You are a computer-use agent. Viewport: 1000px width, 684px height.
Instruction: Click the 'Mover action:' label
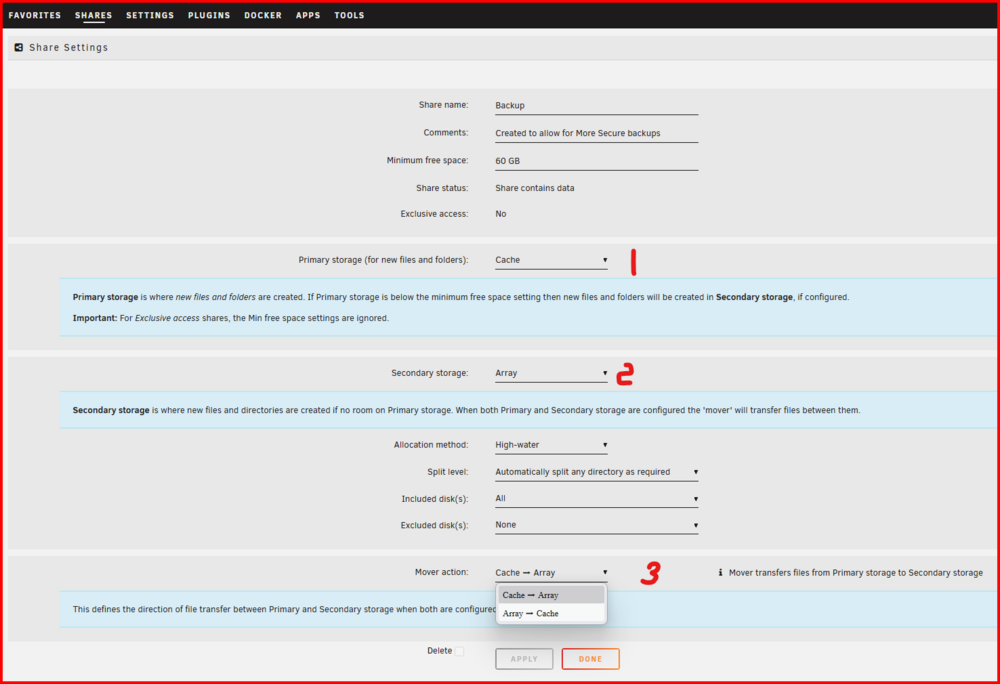pos(441,572)
